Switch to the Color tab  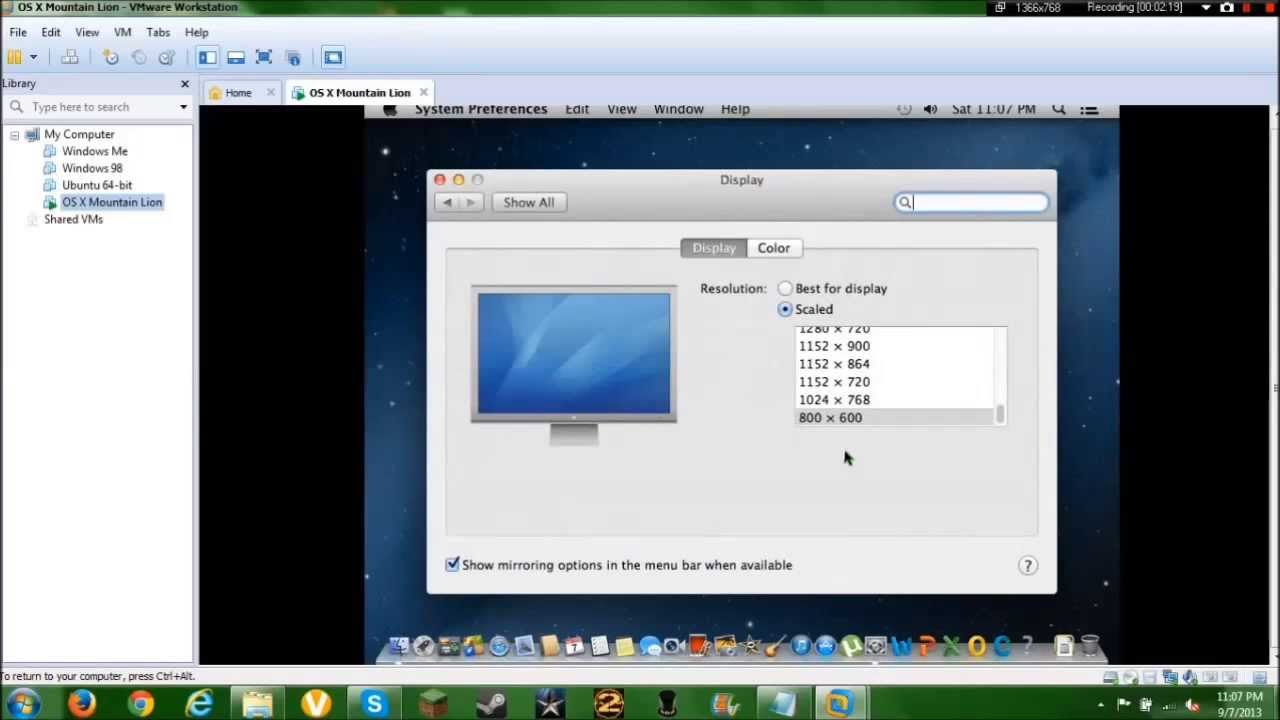tap(773, 248)
